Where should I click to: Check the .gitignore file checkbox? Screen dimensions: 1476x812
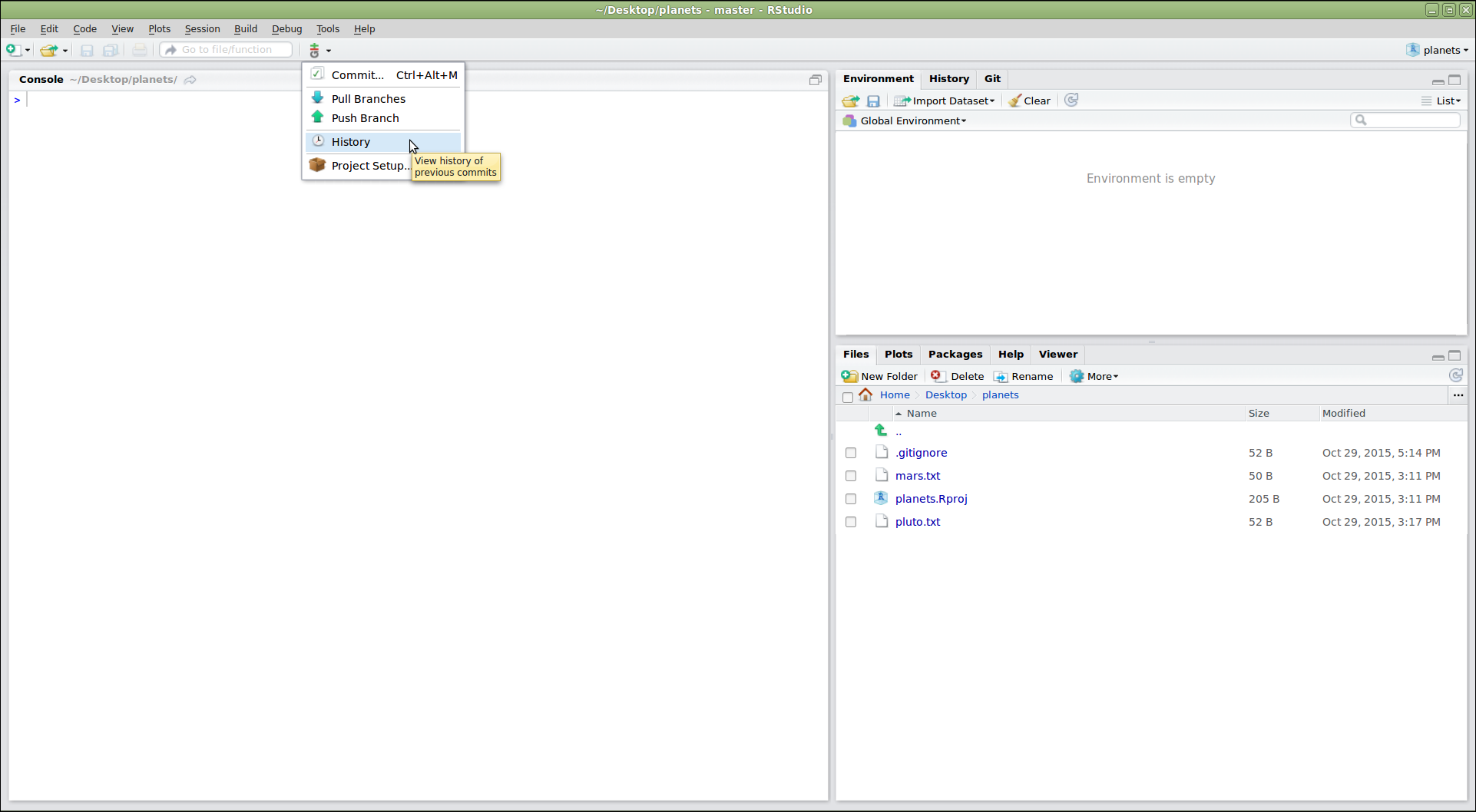[x=851, y=453]
